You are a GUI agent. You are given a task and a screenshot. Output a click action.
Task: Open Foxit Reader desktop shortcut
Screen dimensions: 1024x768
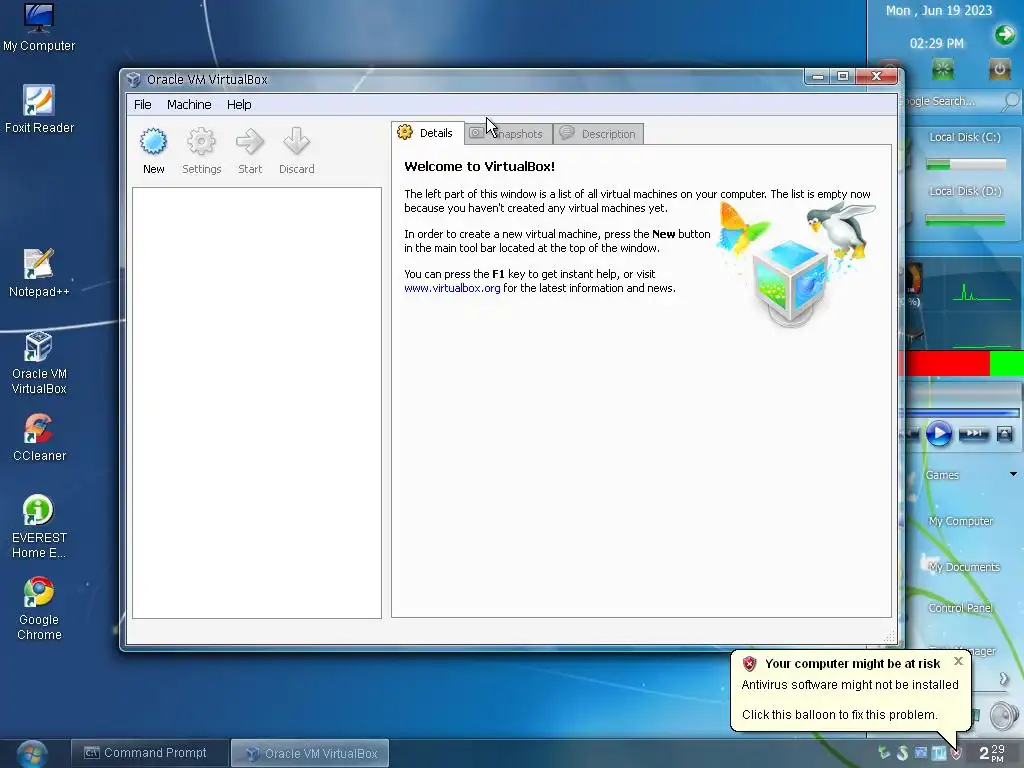pos(39,109)
